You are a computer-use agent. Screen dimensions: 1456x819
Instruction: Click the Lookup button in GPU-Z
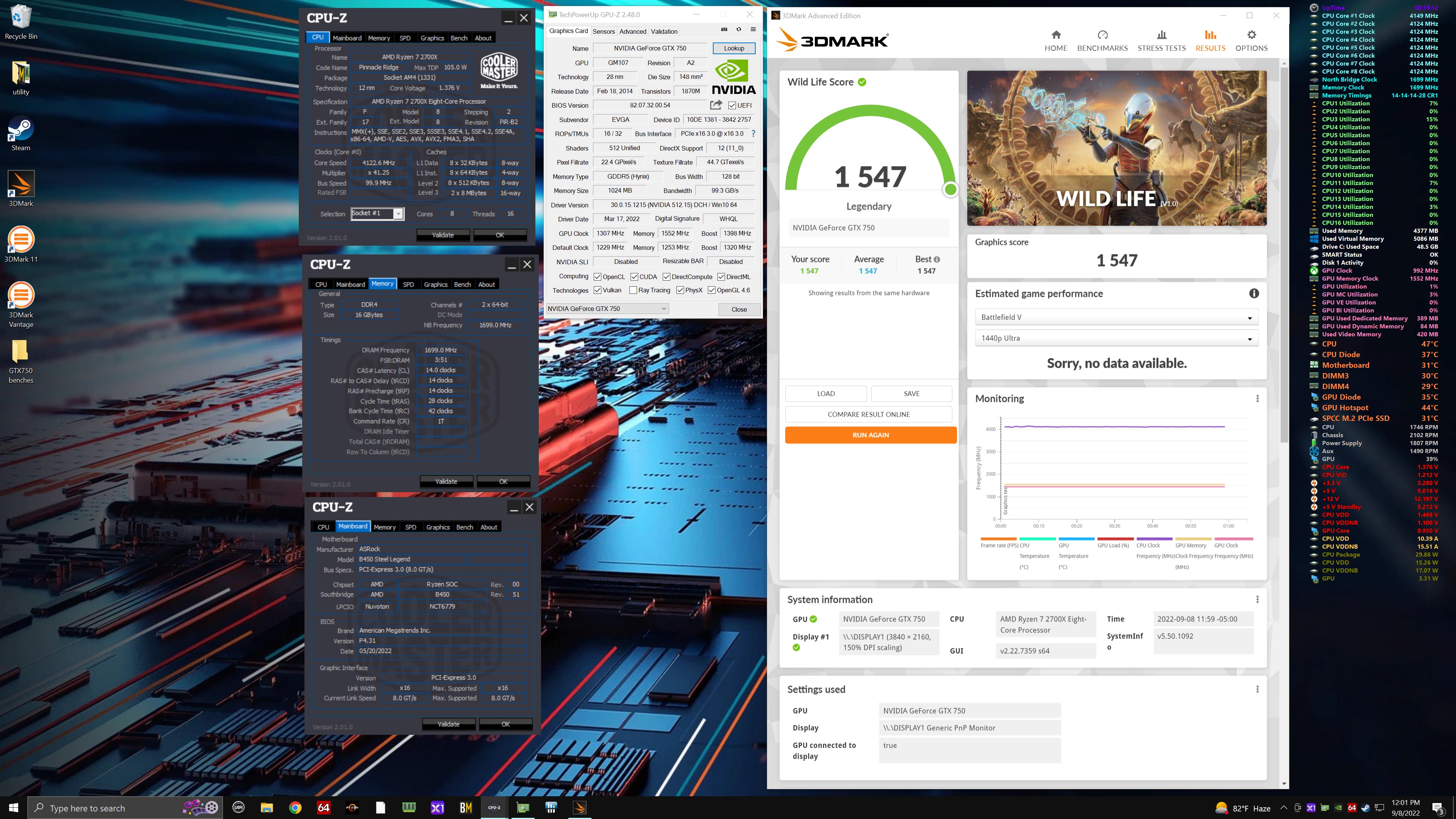click(x=734, y=48)
